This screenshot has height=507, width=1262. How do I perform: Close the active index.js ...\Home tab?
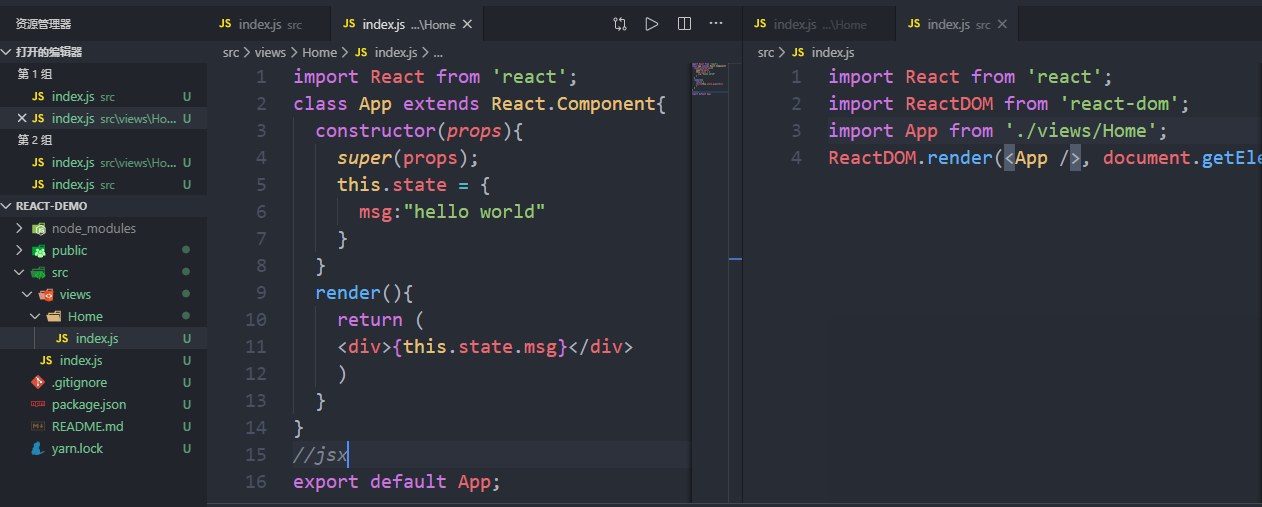pyautogui.click(x=469, y=24)
